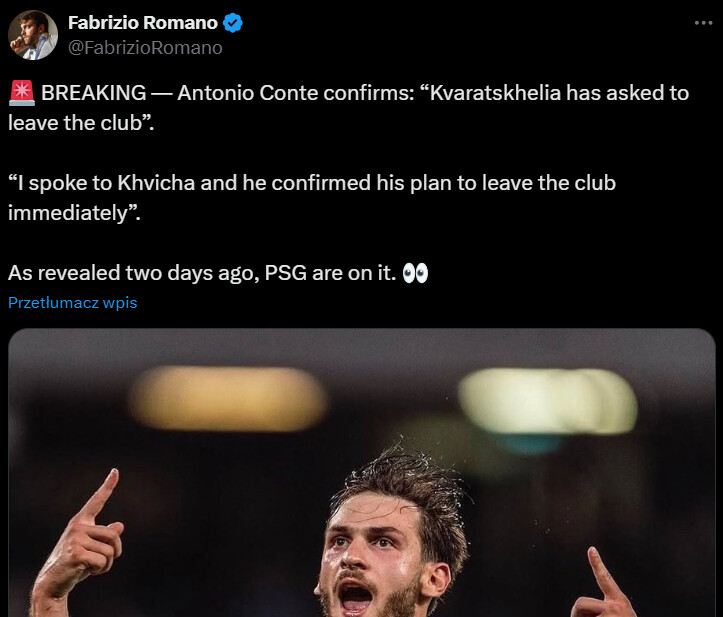Open the three-dot more options menu

tap(702, 23)
